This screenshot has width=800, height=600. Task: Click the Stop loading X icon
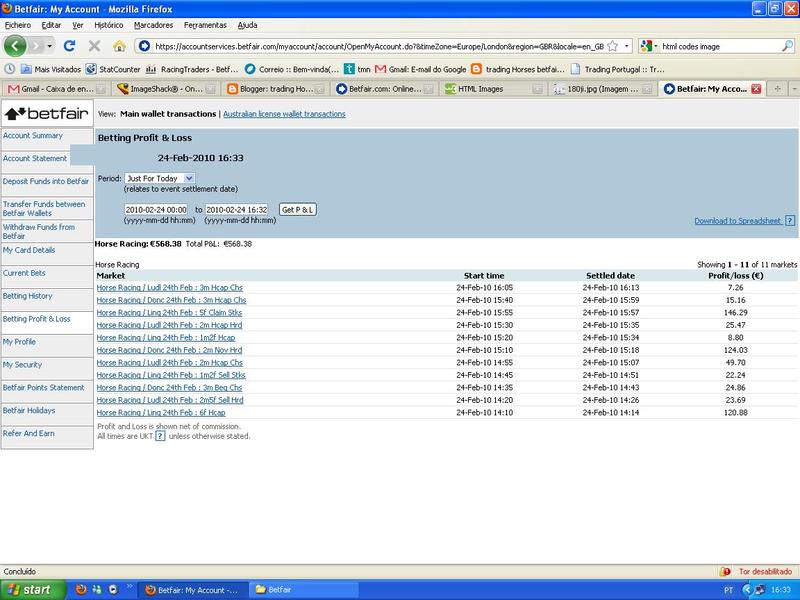pyautogui.click(x=94, y=46)
